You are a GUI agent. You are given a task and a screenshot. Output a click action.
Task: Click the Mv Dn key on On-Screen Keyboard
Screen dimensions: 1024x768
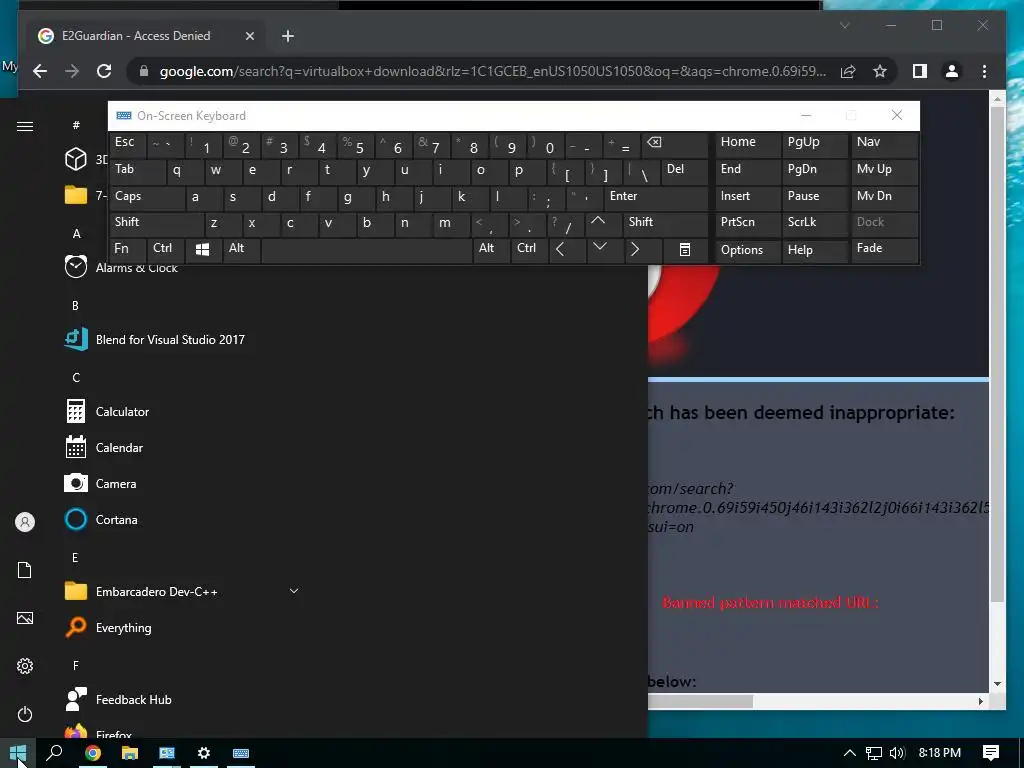884,197
